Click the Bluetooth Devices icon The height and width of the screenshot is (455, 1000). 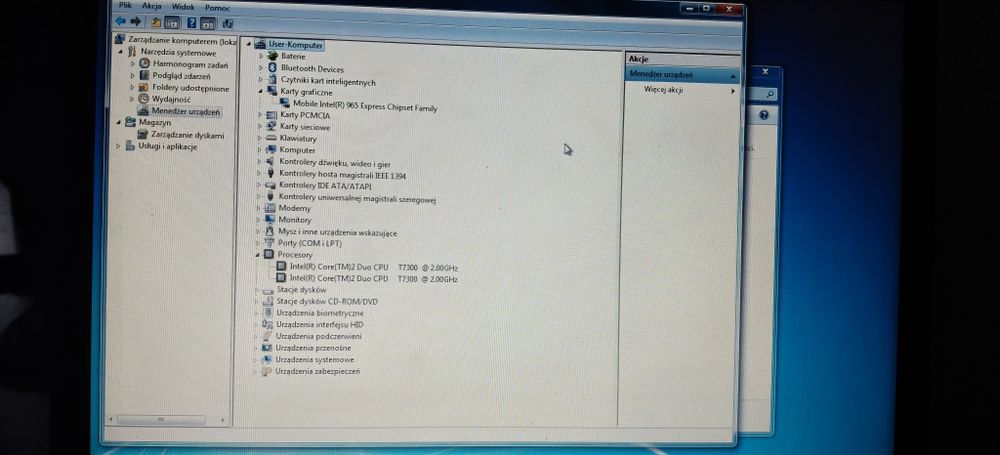[x=271, y=68]
